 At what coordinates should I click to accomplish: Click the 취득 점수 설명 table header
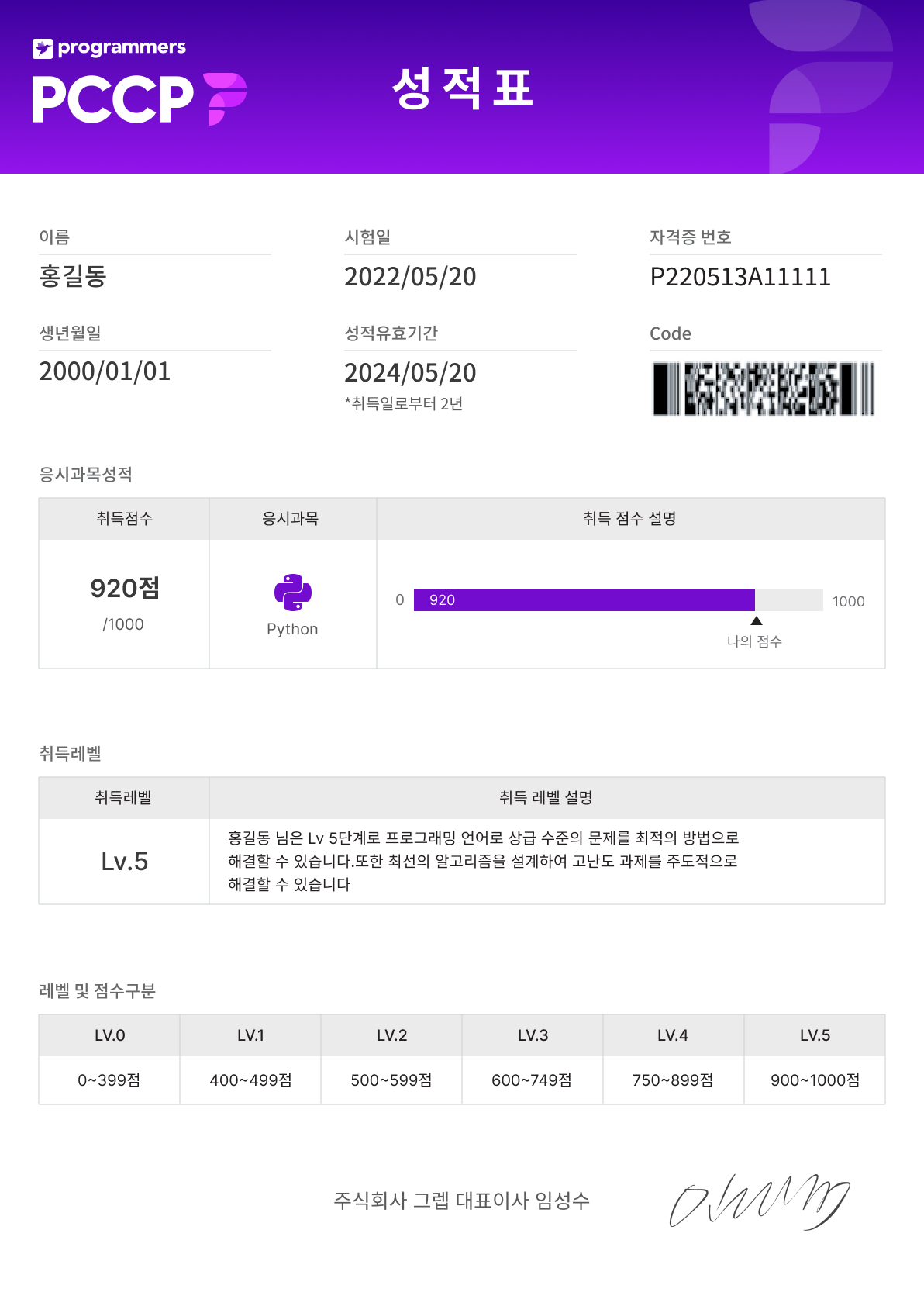point(631,519)
